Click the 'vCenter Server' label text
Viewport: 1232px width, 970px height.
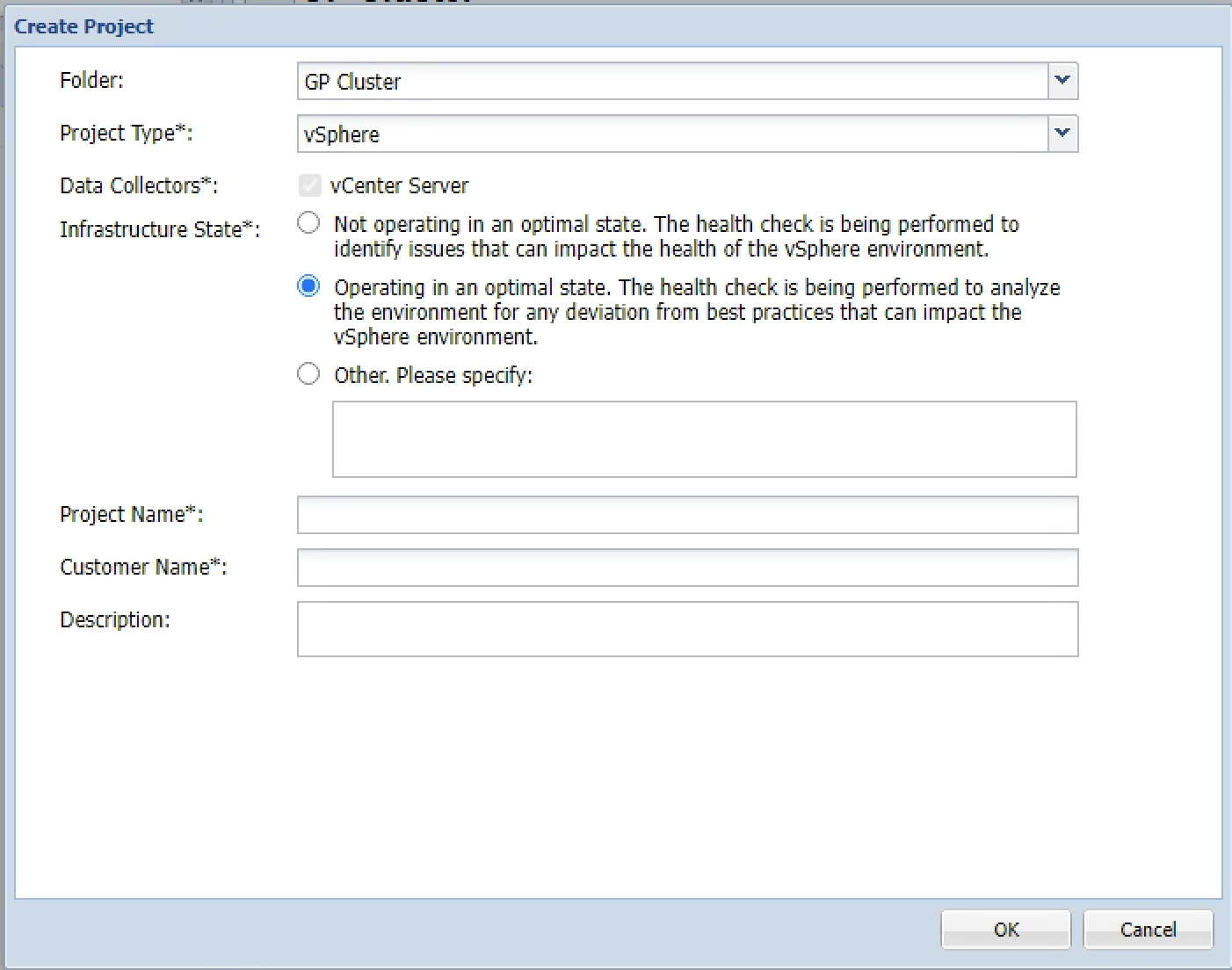tap(399, 185)
